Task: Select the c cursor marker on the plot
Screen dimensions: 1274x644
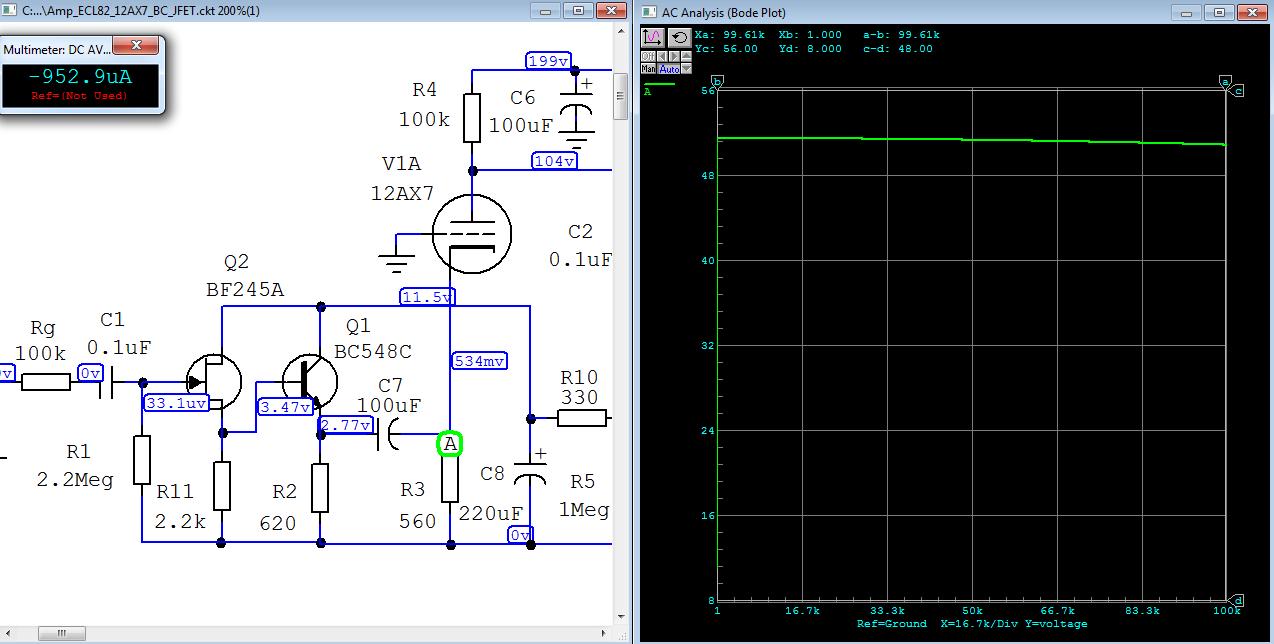Action: pos(1238,91)
